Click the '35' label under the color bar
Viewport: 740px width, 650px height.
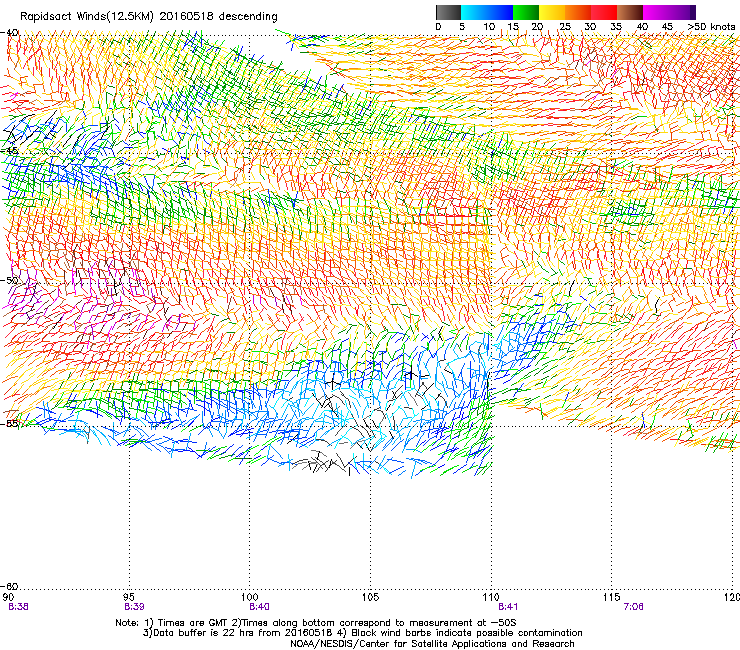616,27
